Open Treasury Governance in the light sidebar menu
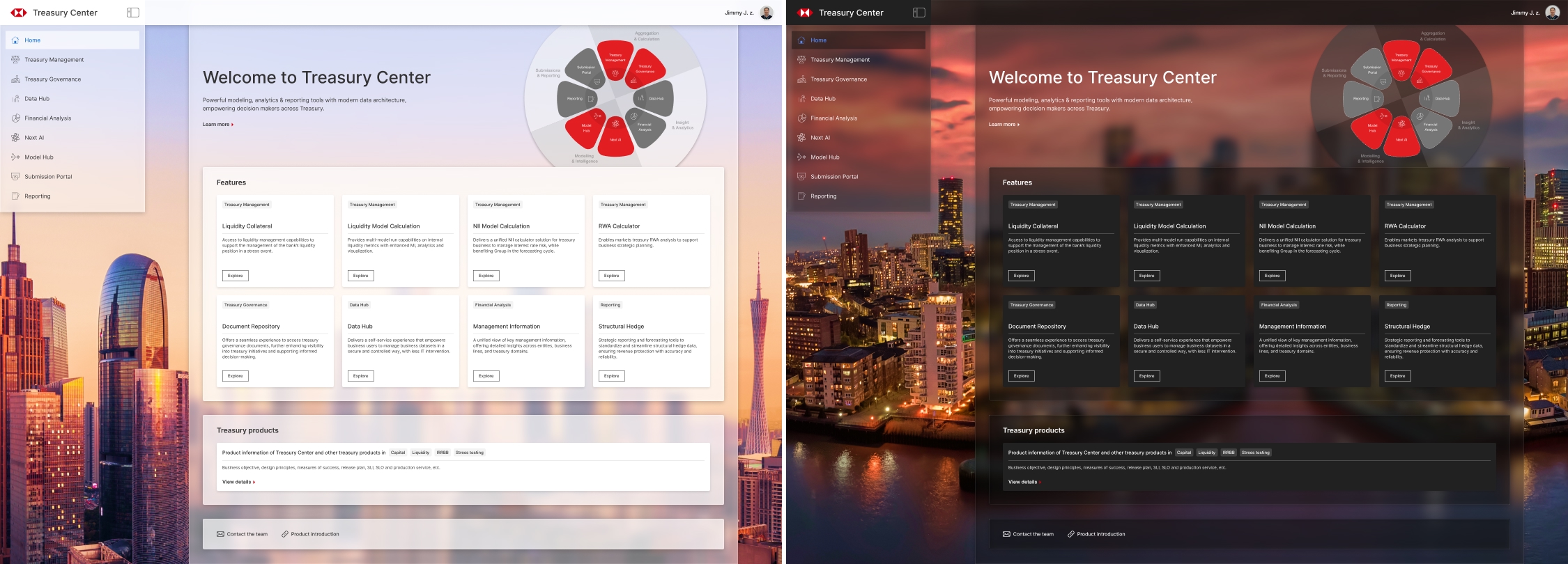Viewport: 1568px width, 564px height. coord(53,79)
